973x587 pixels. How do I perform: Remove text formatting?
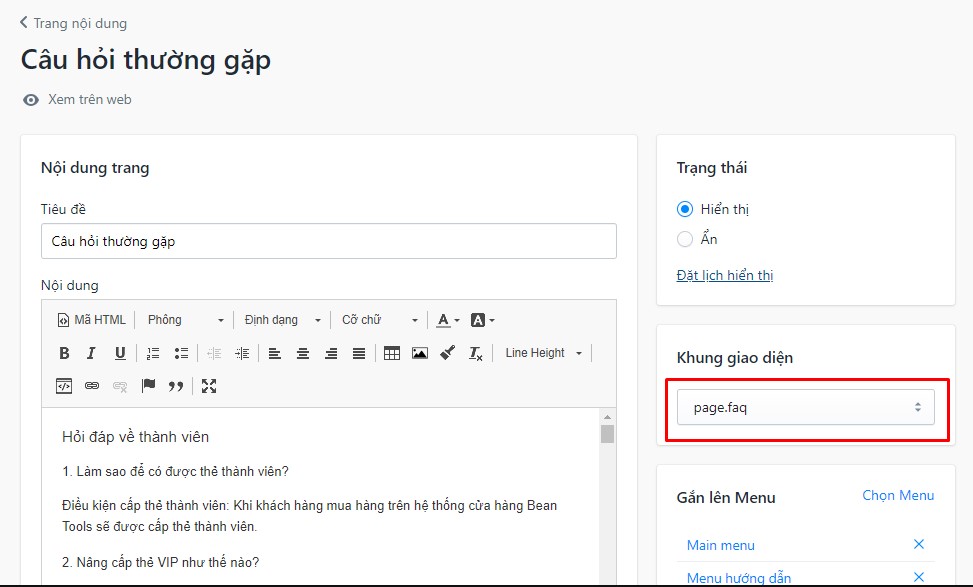pos(475,353)
